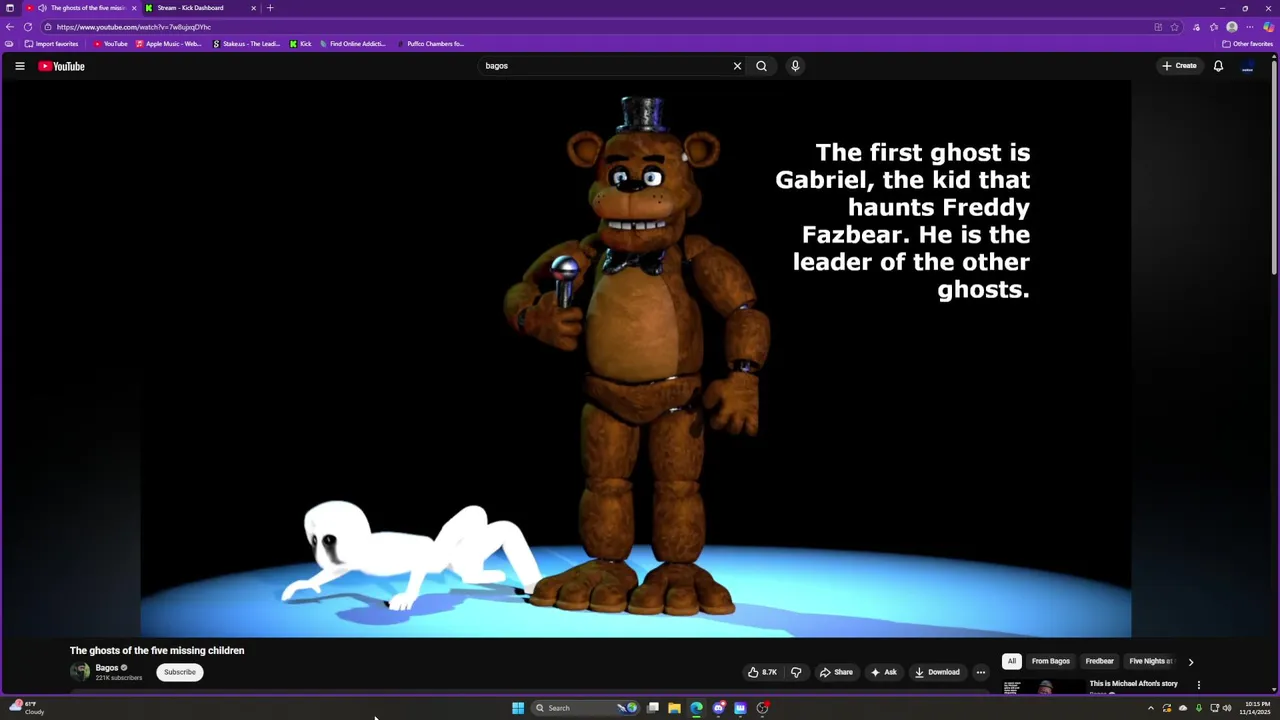1280x720 pixels.
Task: Click the video player area
Action: (x=636, y=359)
